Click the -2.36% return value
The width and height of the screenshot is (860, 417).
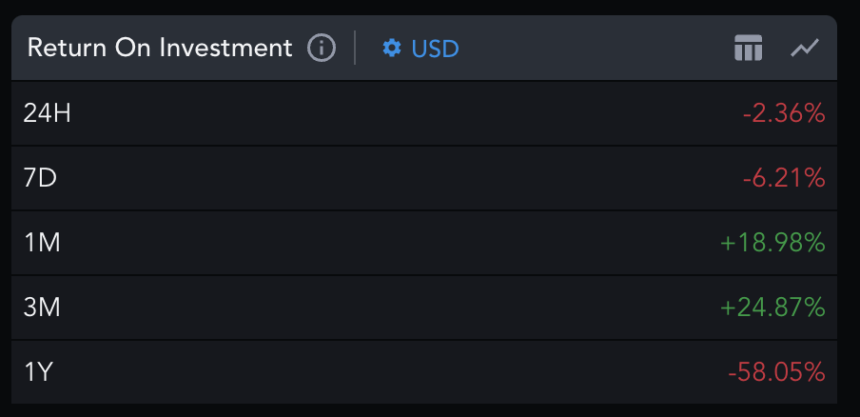pos(784,113)
